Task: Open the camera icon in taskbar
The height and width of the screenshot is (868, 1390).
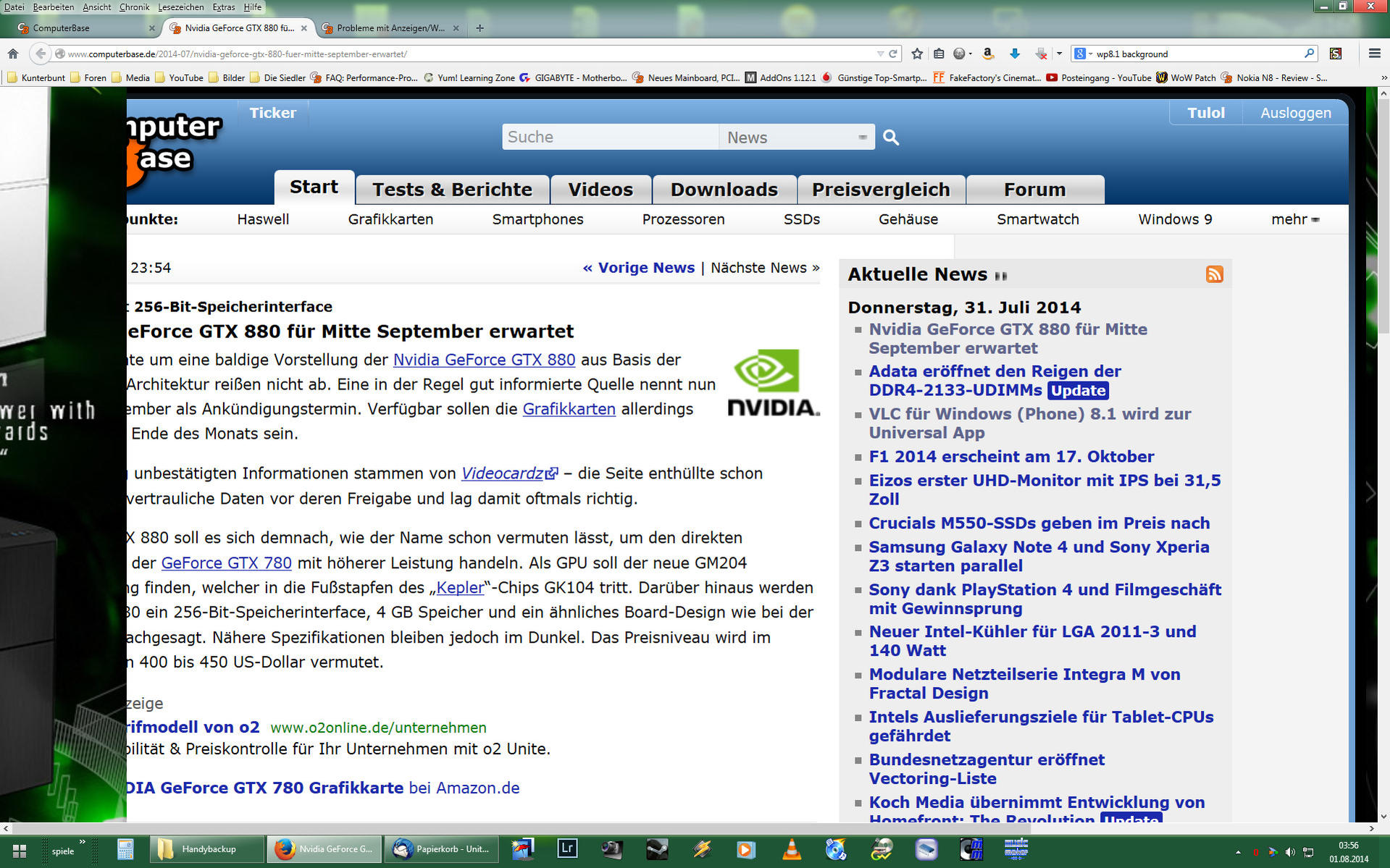Action: pyautogui.click(x=612, y=848)
